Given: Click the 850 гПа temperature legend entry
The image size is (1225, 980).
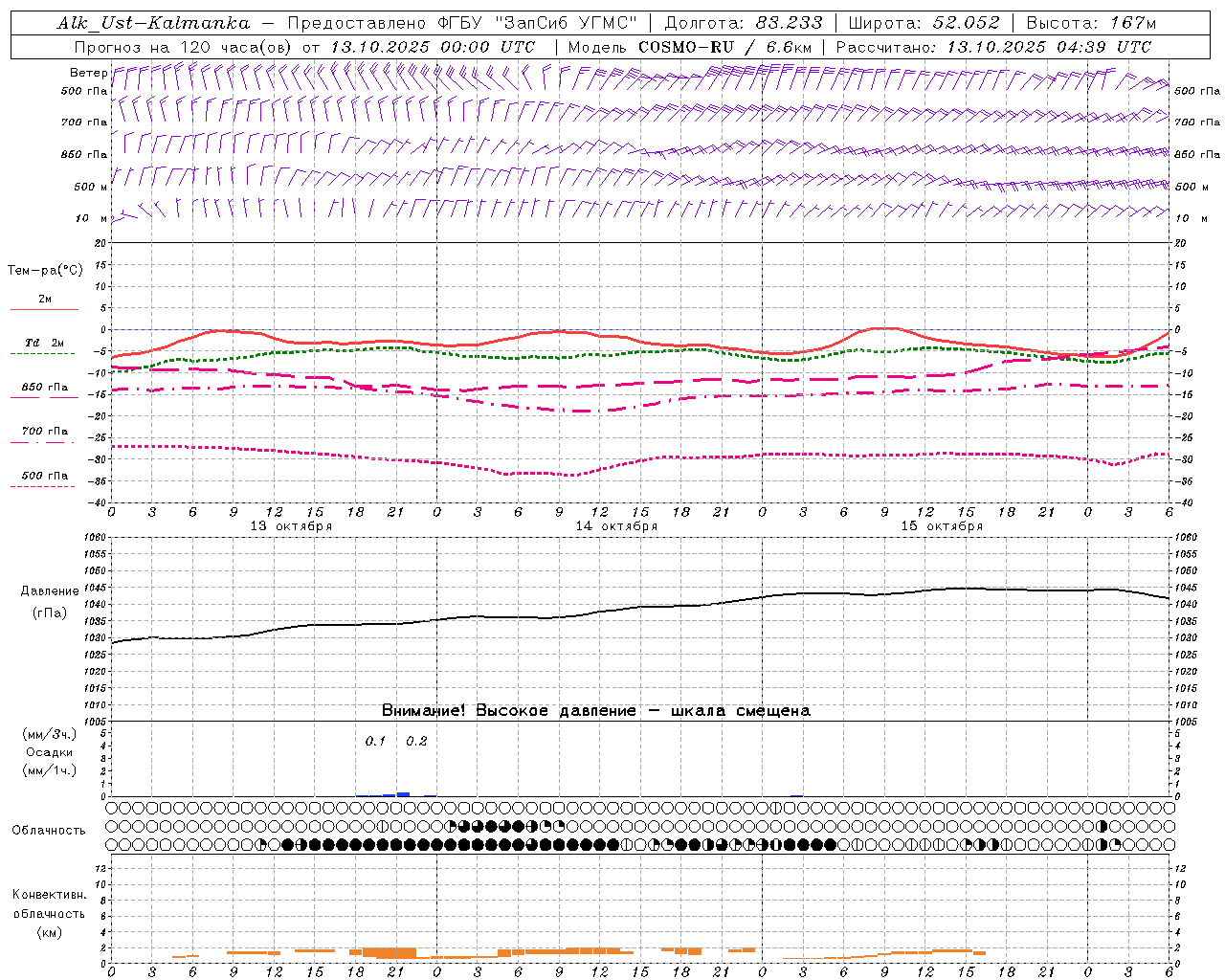Looking at the screenshot, I should pos(44,388).
